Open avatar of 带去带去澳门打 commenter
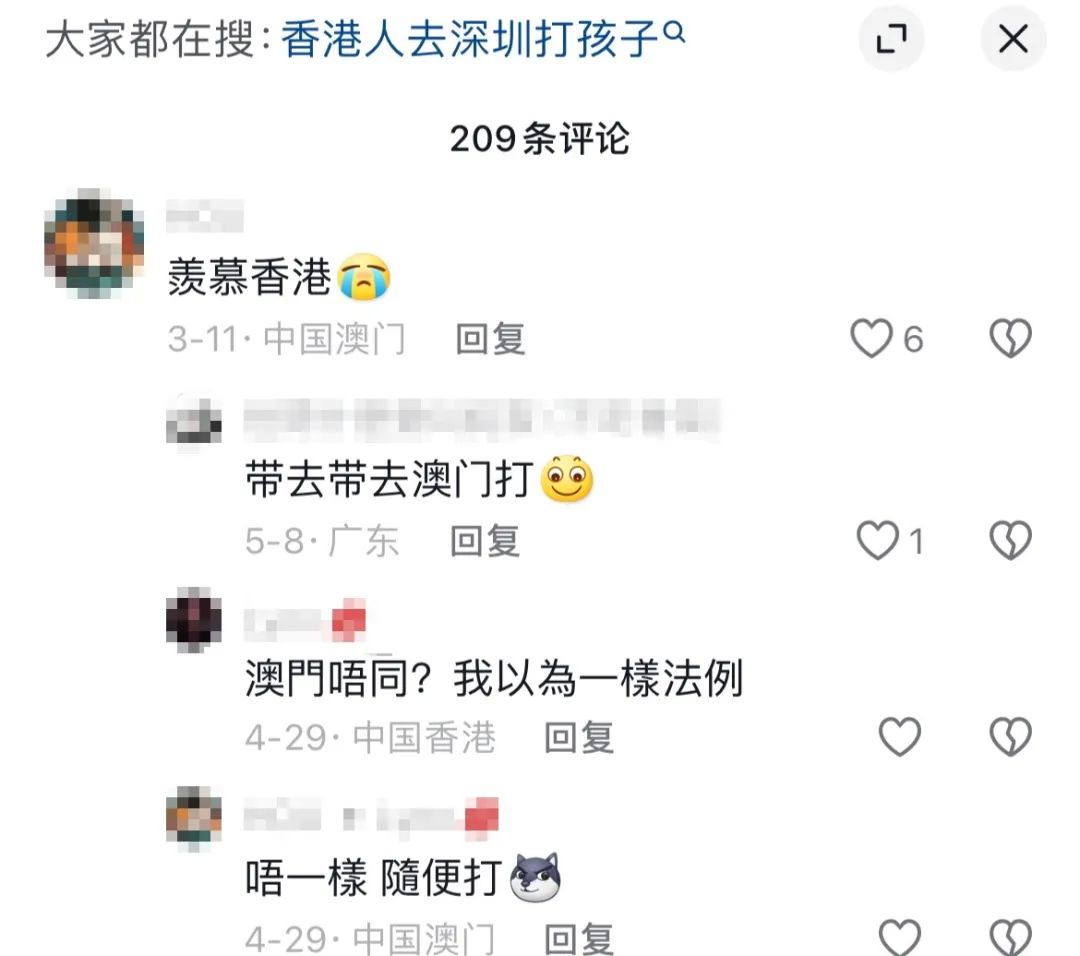This screenshot has height=956, width=1080. tap(194, 422)
